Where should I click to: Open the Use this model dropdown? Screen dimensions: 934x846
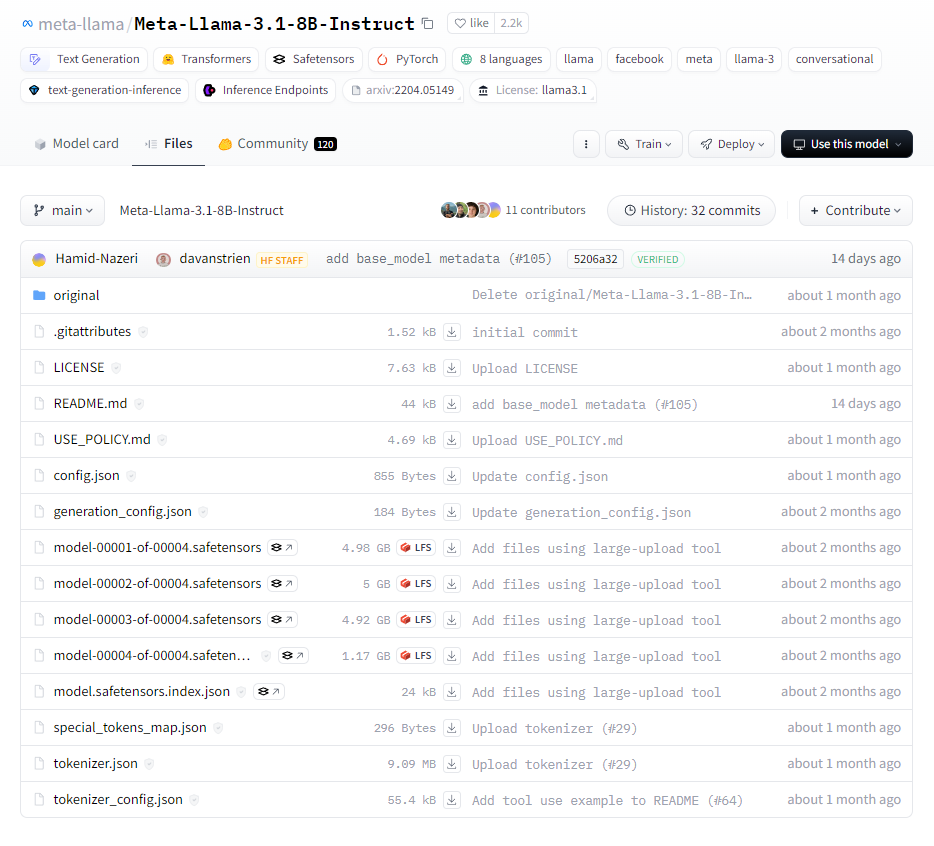[x=846, y=144]
